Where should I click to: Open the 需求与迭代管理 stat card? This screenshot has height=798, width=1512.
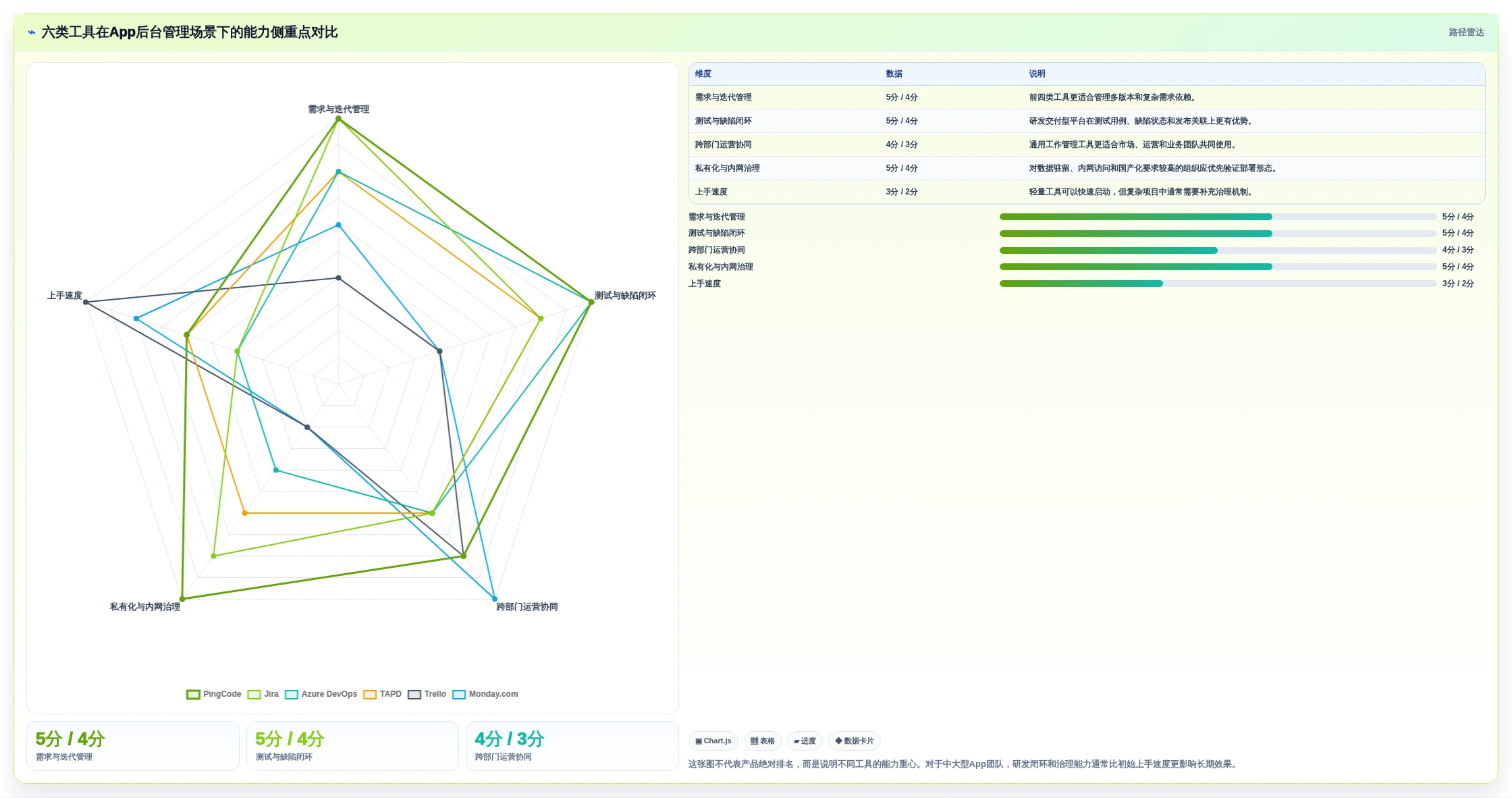click(133, 746)
